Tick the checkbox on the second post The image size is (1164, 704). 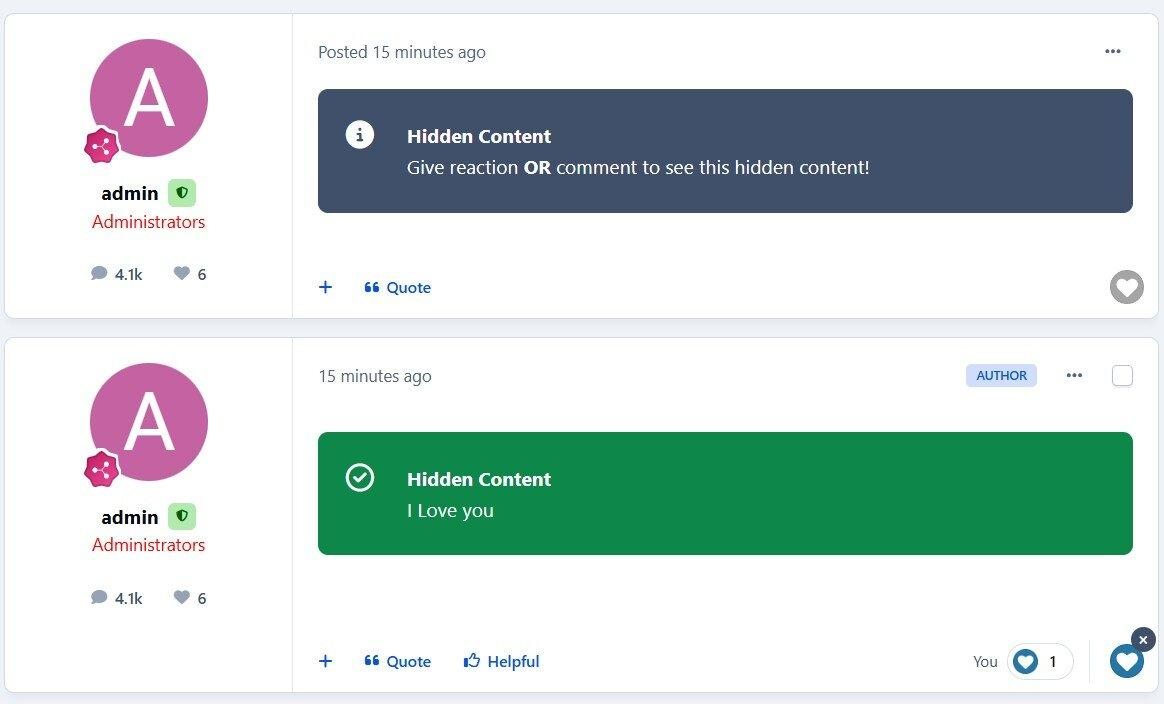tap(1123, 376)
